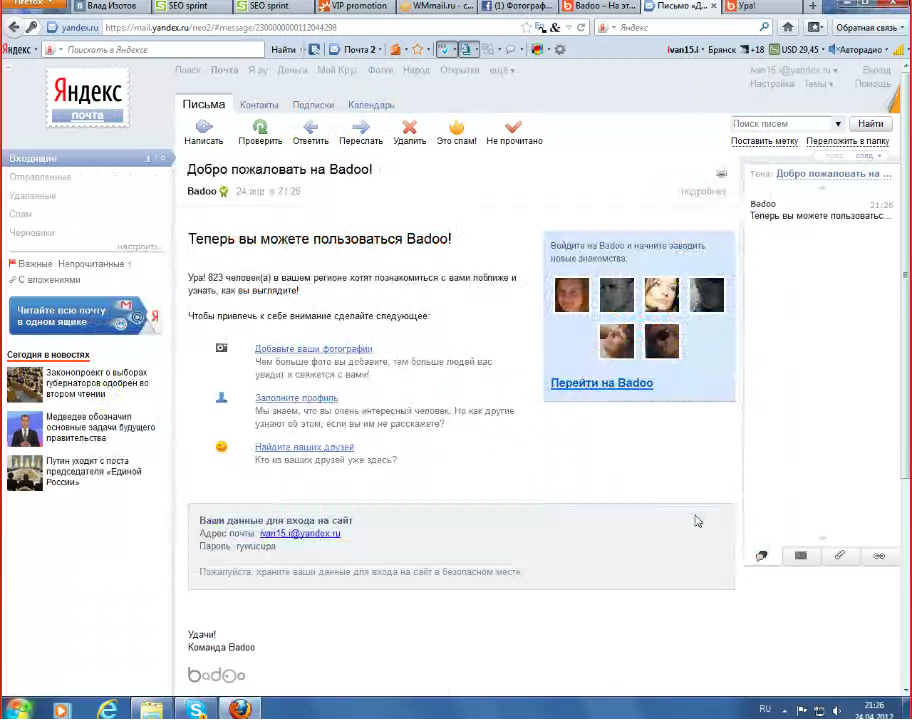Click the magnifier icon in Яндекс search box
This screenshot has width=912, height=720.
pos(764,27)
